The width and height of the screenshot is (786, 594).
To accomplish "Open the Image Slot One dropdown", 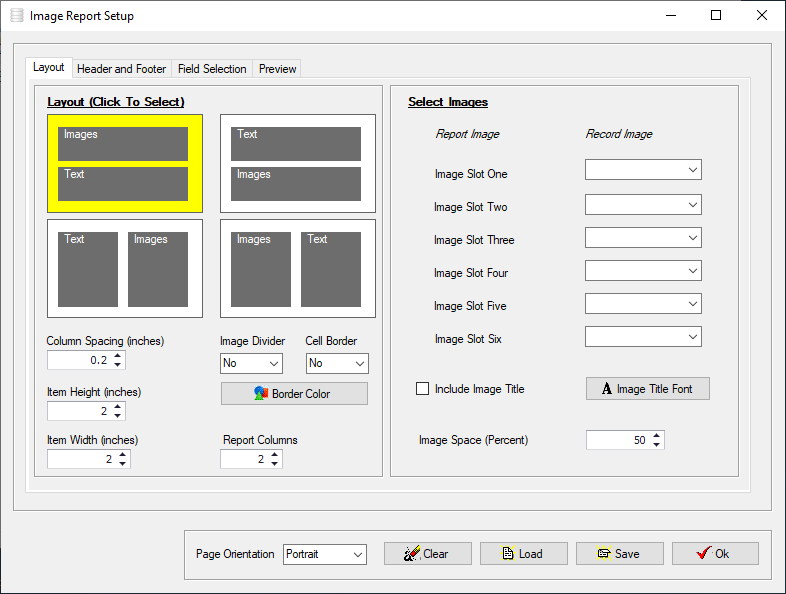I will coord(643,170).
